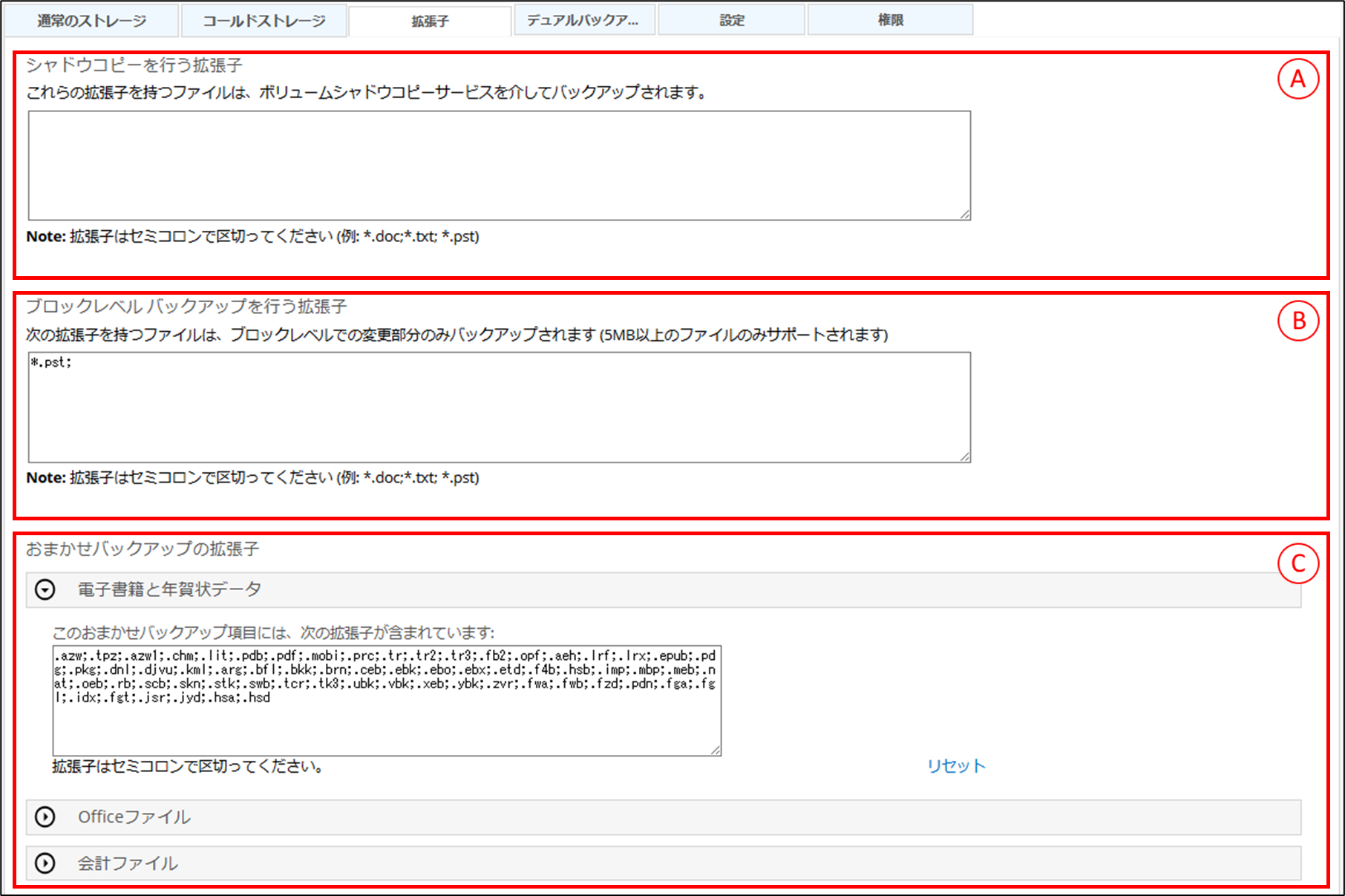Open the 権限 tab
Image resolution: width=1345 pixels, height=896 pixels.
890,20
